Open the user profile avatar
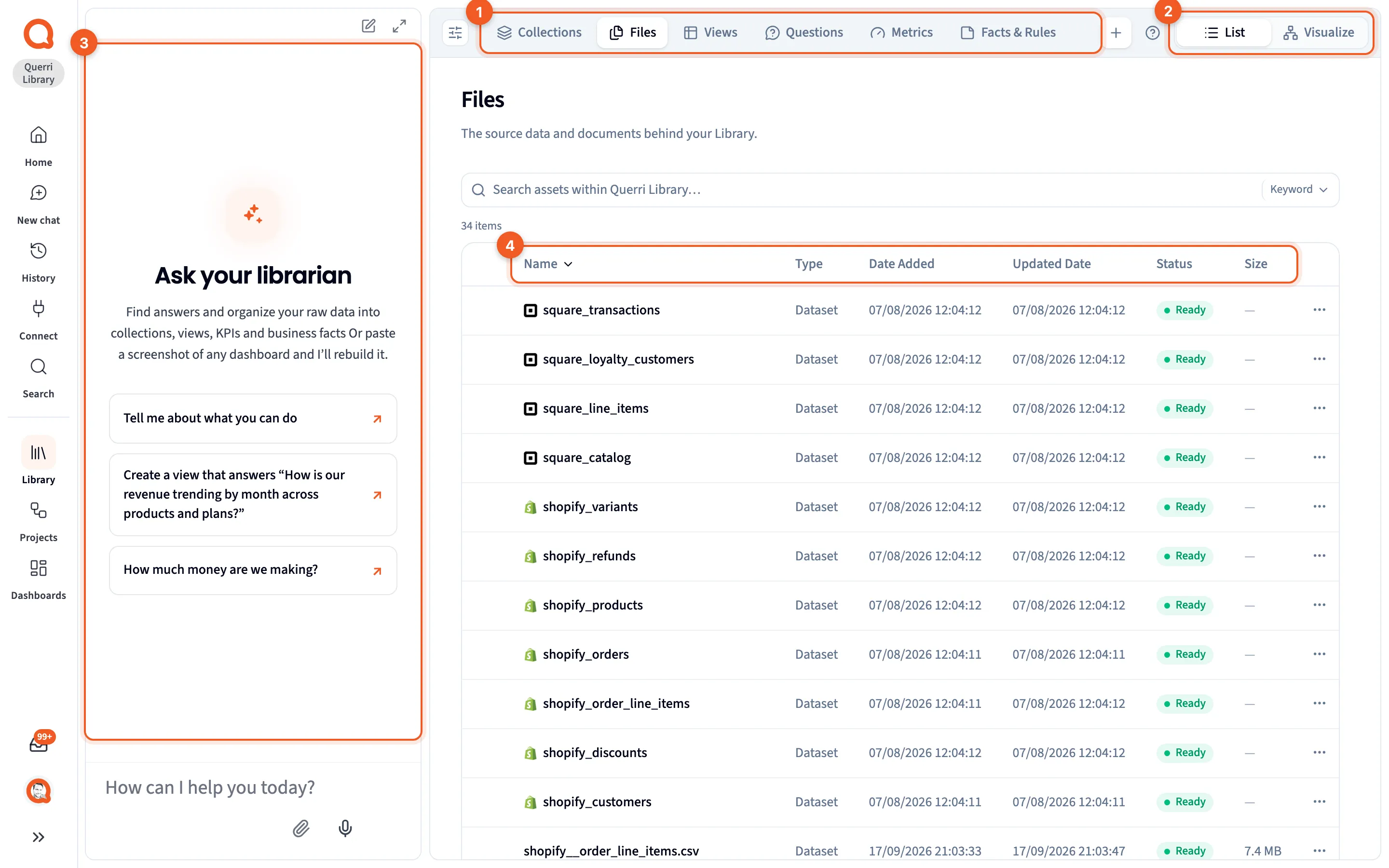Screen dimensions: 1389x868 (39, 791)
